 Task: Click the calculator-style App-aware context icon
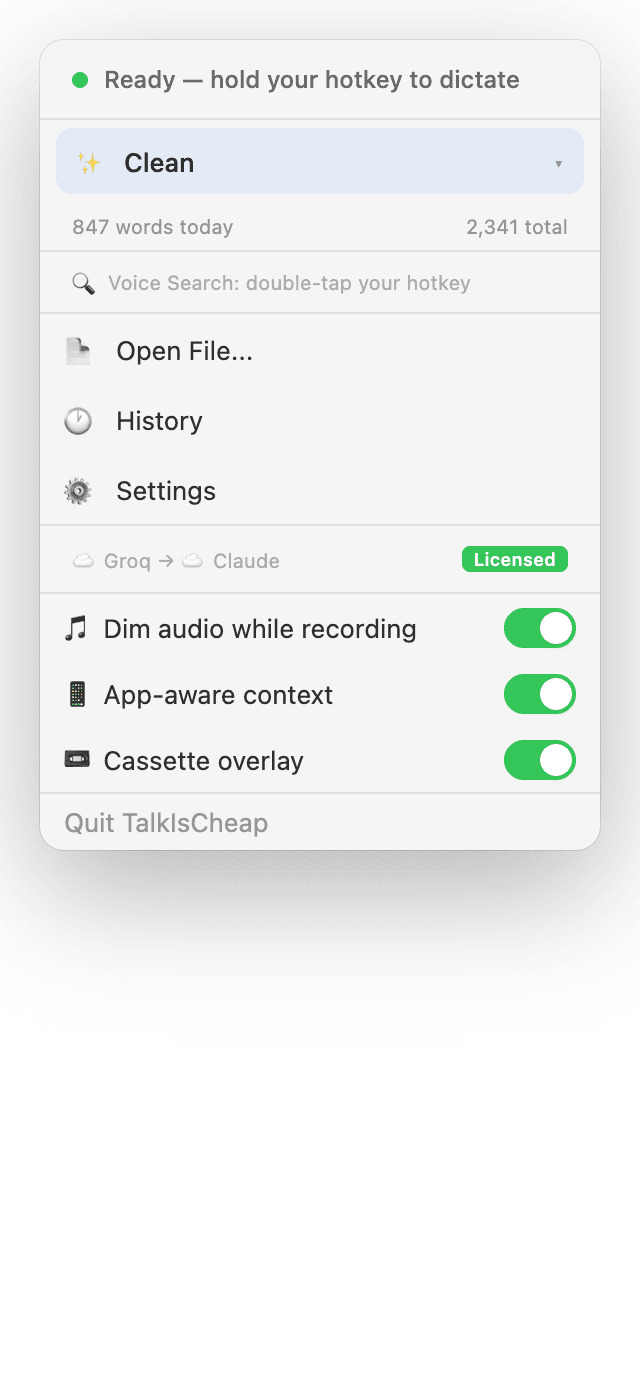click(x=76, y=694)
